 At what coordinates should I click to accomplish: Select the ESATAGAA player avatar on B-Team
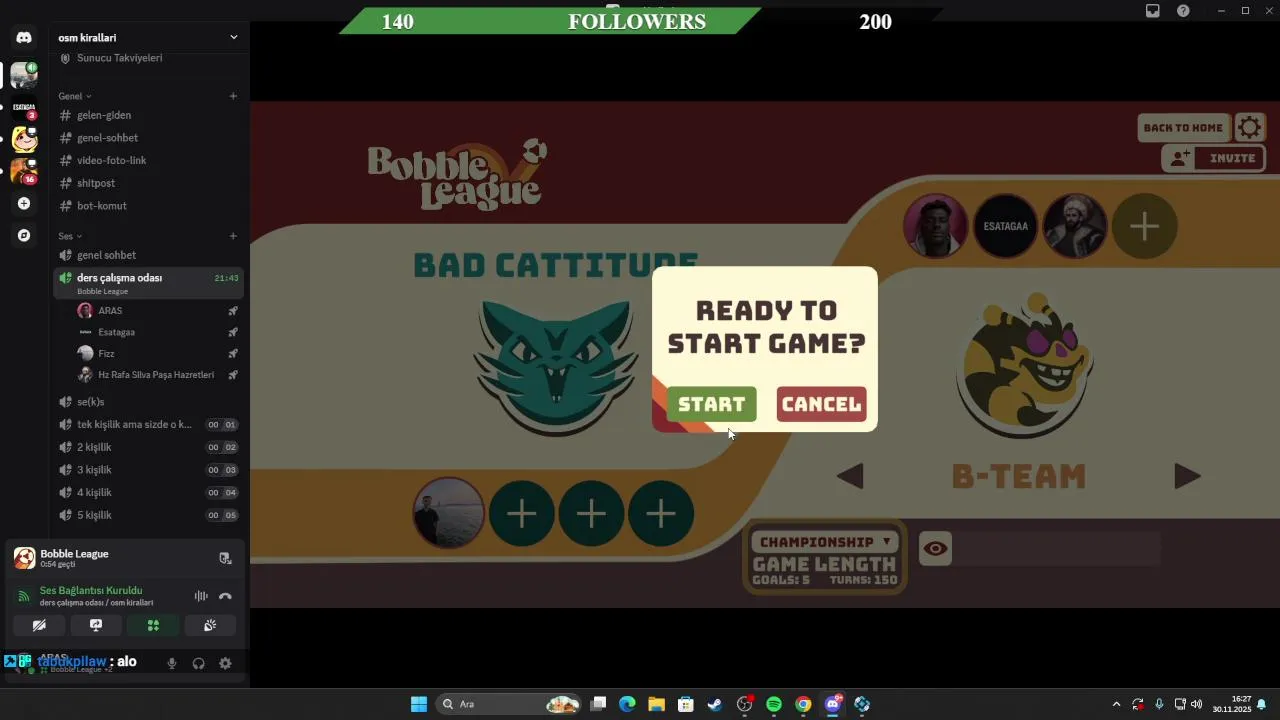(x=1005, y=226)
